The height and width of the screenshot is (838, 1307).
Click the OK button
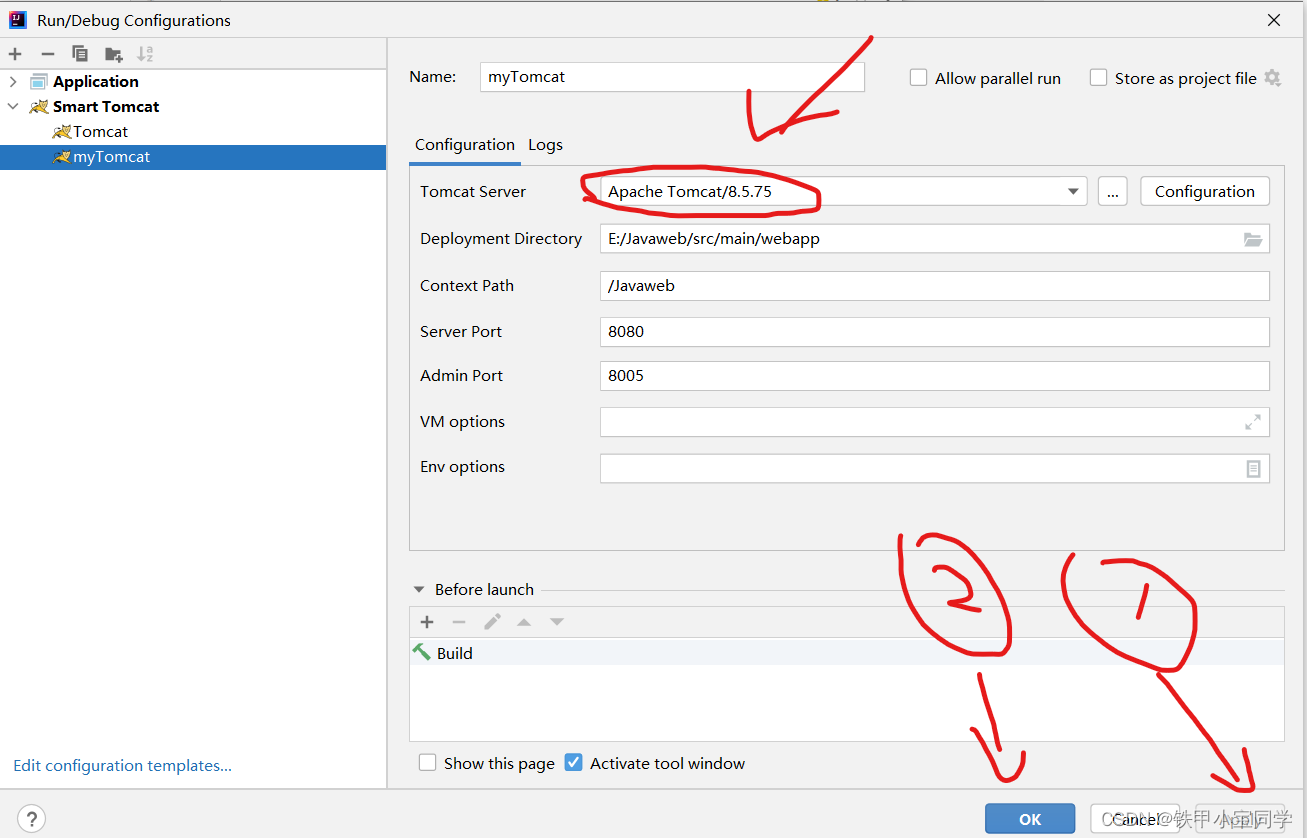1030,819
